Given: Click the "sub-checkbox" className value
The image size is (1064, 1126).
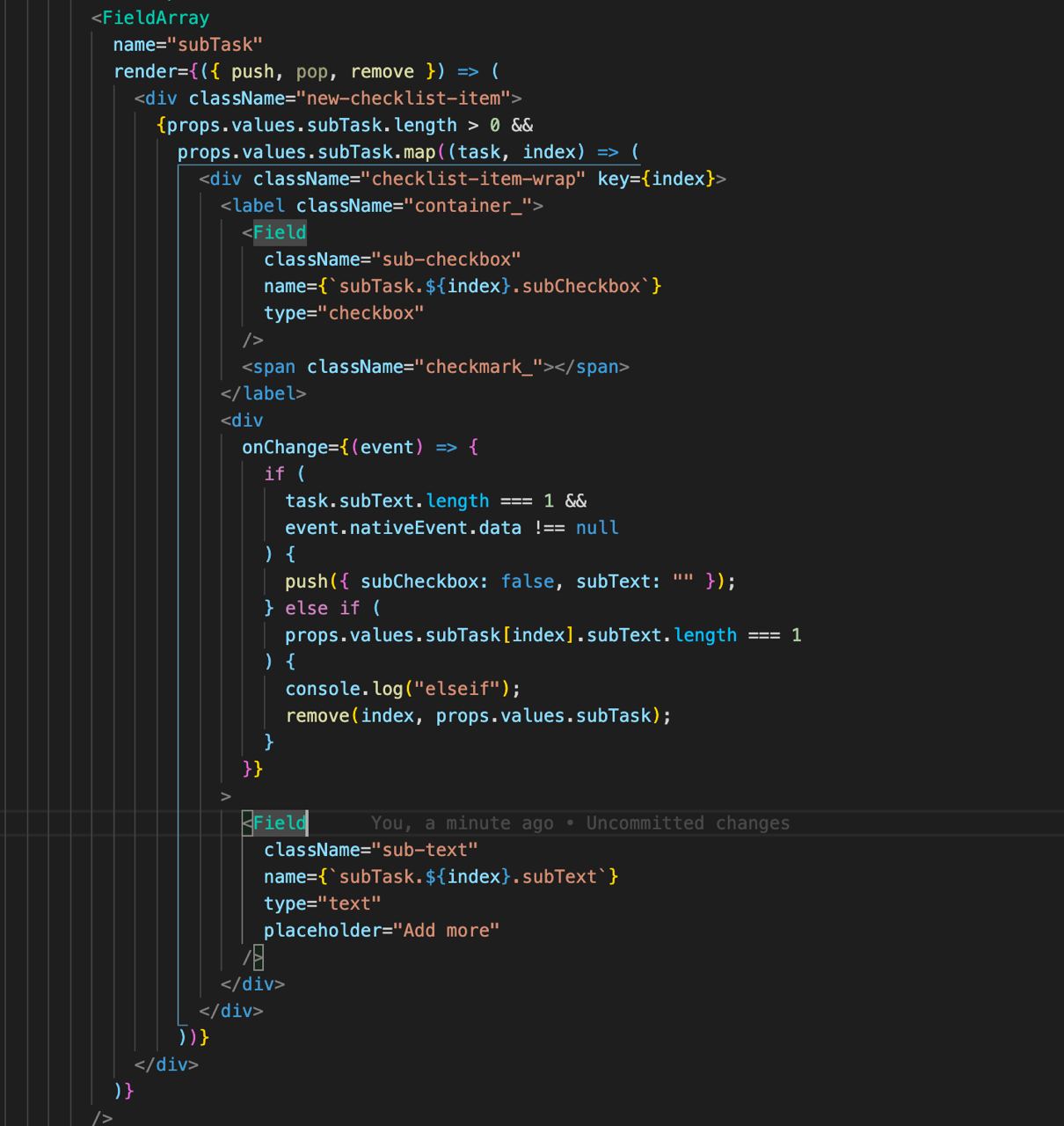Looking at the screenshot, I should tap(447, 260).
